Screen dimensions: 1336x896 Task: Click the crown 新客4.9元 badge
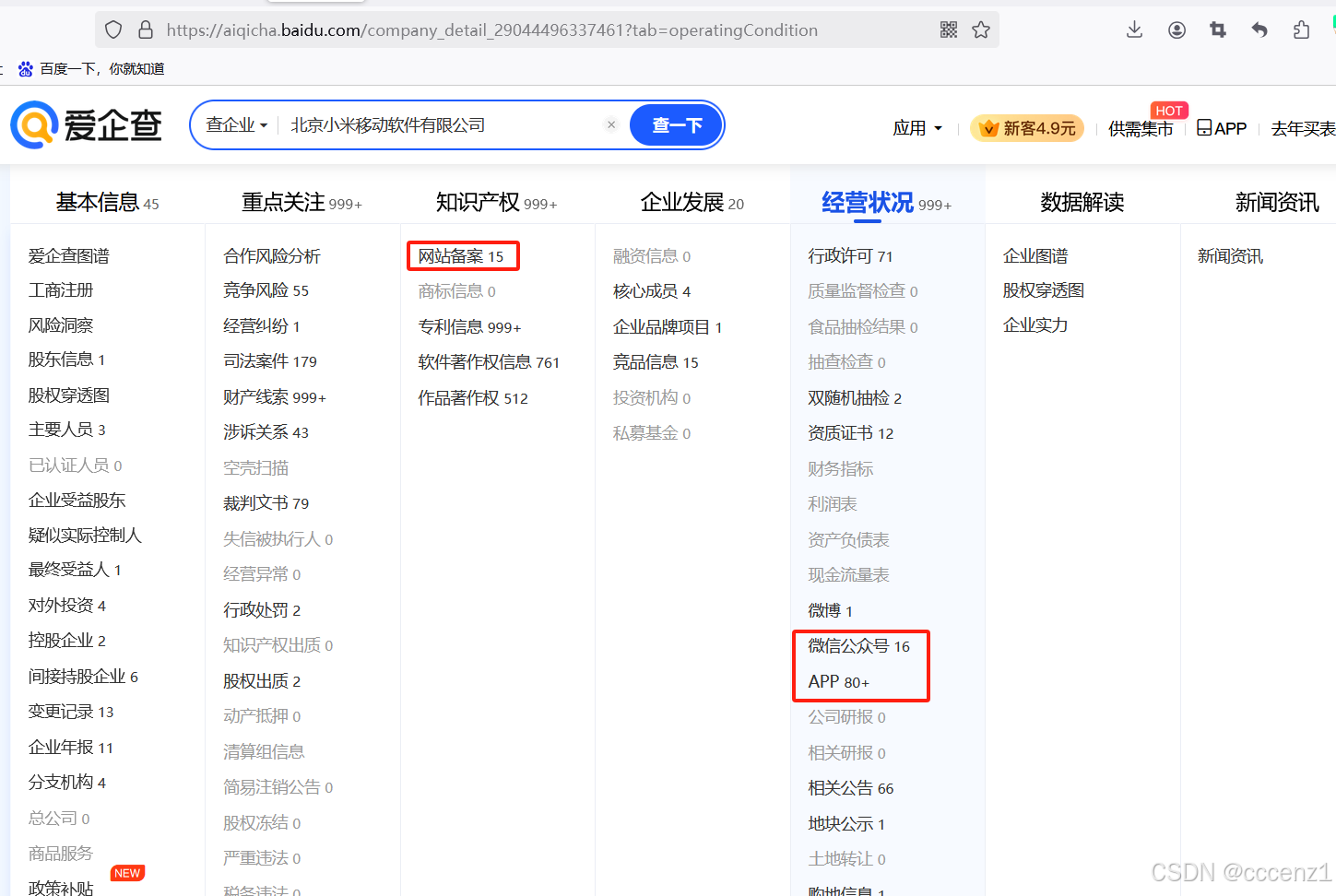point(1027,128)
